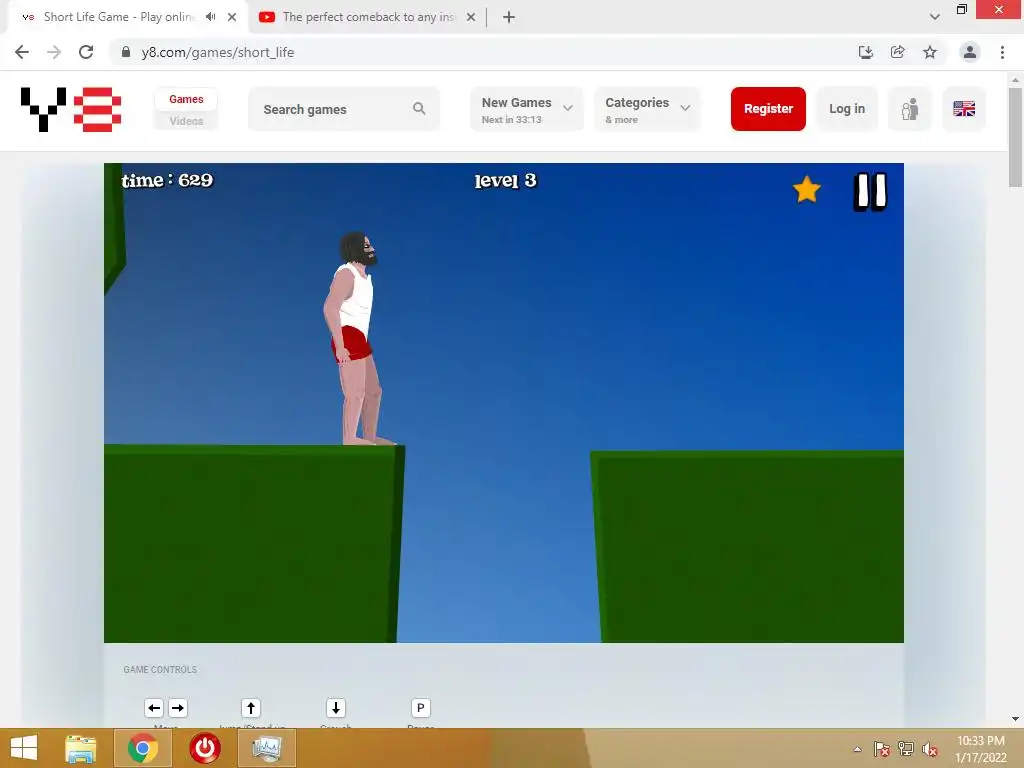The height and width of the screenshot is (768, 1024).
Task: Open the parental control figures icon
Action: [910, 109]
